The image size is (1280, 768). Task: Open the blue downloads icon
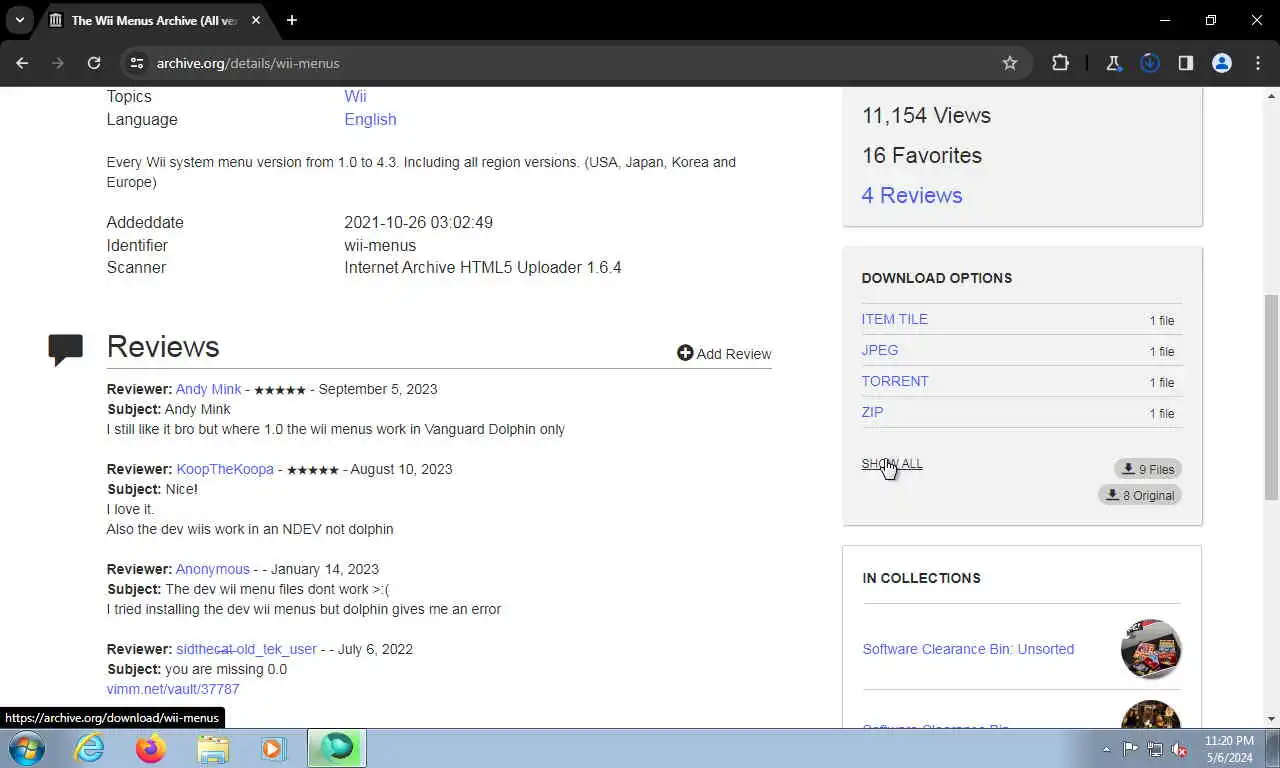click(x=1150, y=63)
